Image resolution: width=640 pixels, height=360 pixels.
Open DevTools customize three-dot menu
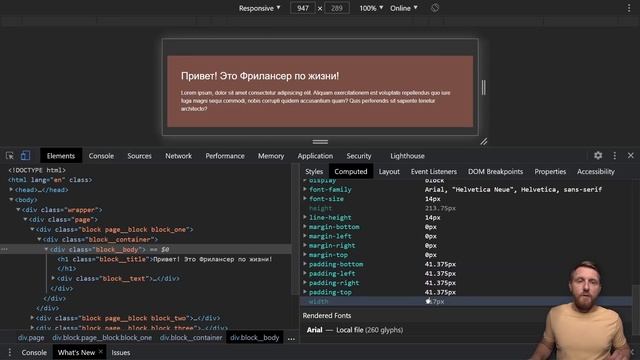pos(615,156)
